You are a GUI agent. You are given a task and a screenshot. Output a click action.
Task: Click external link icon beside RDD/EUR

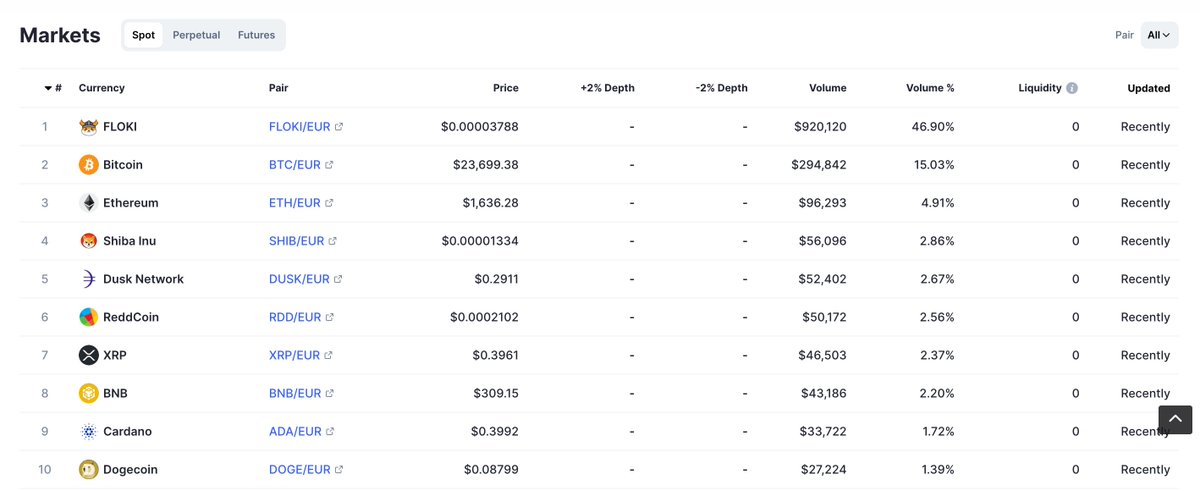coord(330,317)
